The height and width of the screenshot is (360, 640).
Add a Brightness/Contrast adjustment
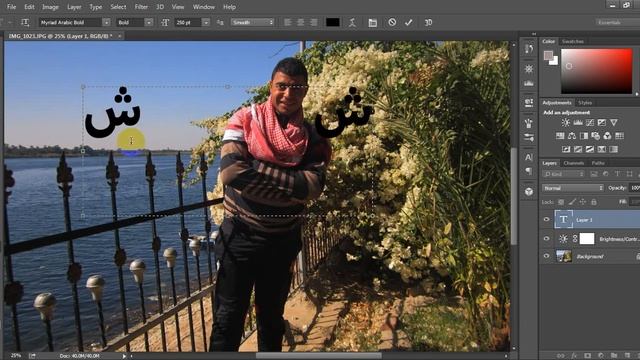(565, 122)
